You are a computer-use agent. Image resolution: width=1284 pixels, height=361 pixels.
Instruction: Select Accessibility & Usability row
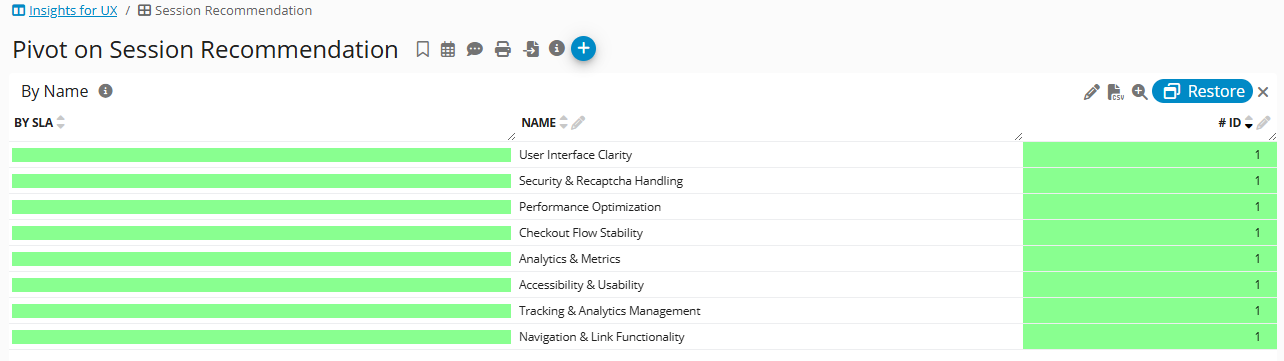[581, 285]
